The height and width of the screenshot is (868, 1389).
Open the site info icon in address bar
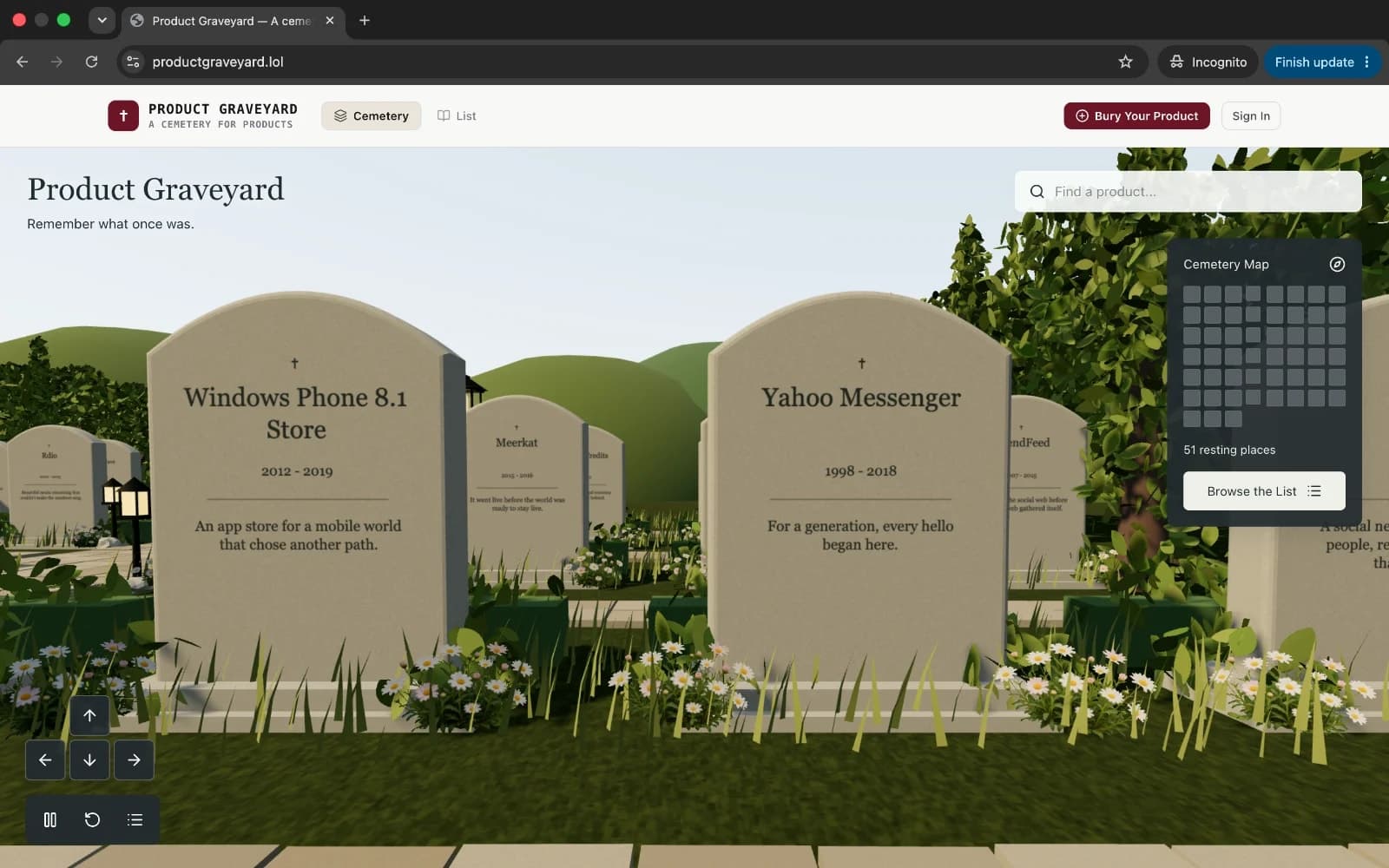click(x=133, y=62)
